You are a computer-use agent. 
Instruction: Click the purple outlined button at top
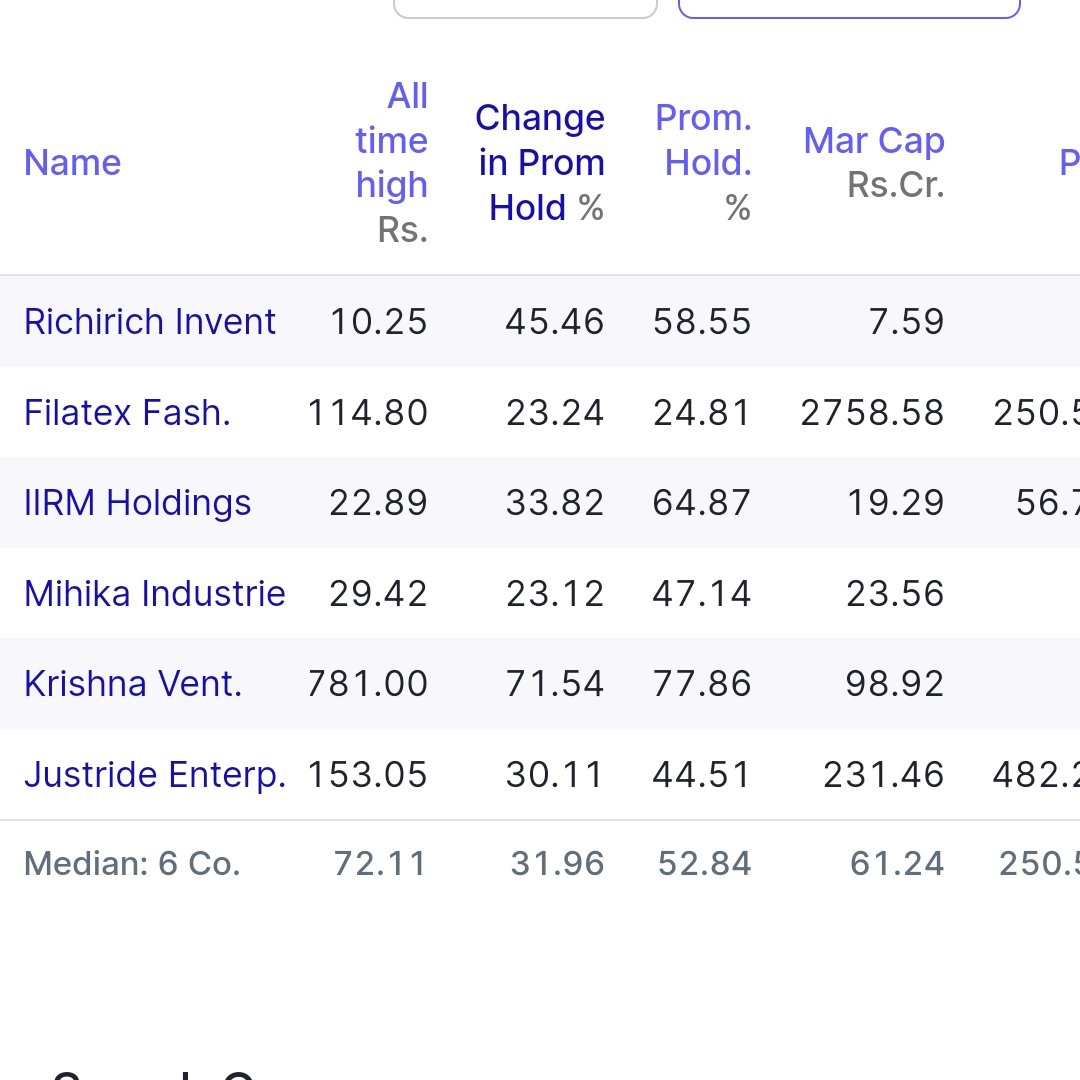[849, 8]
